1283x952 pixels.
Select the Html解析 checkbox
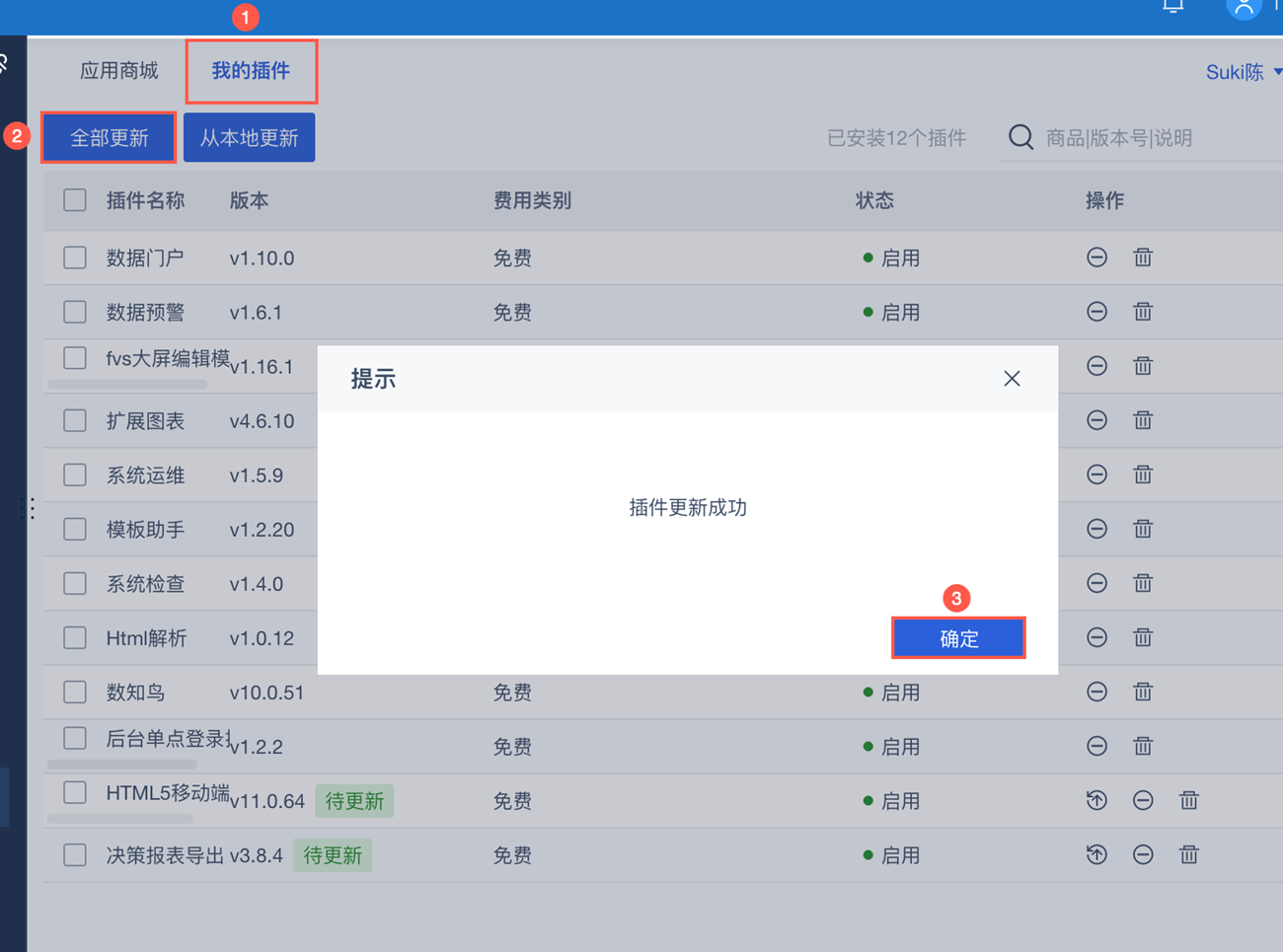75,637
